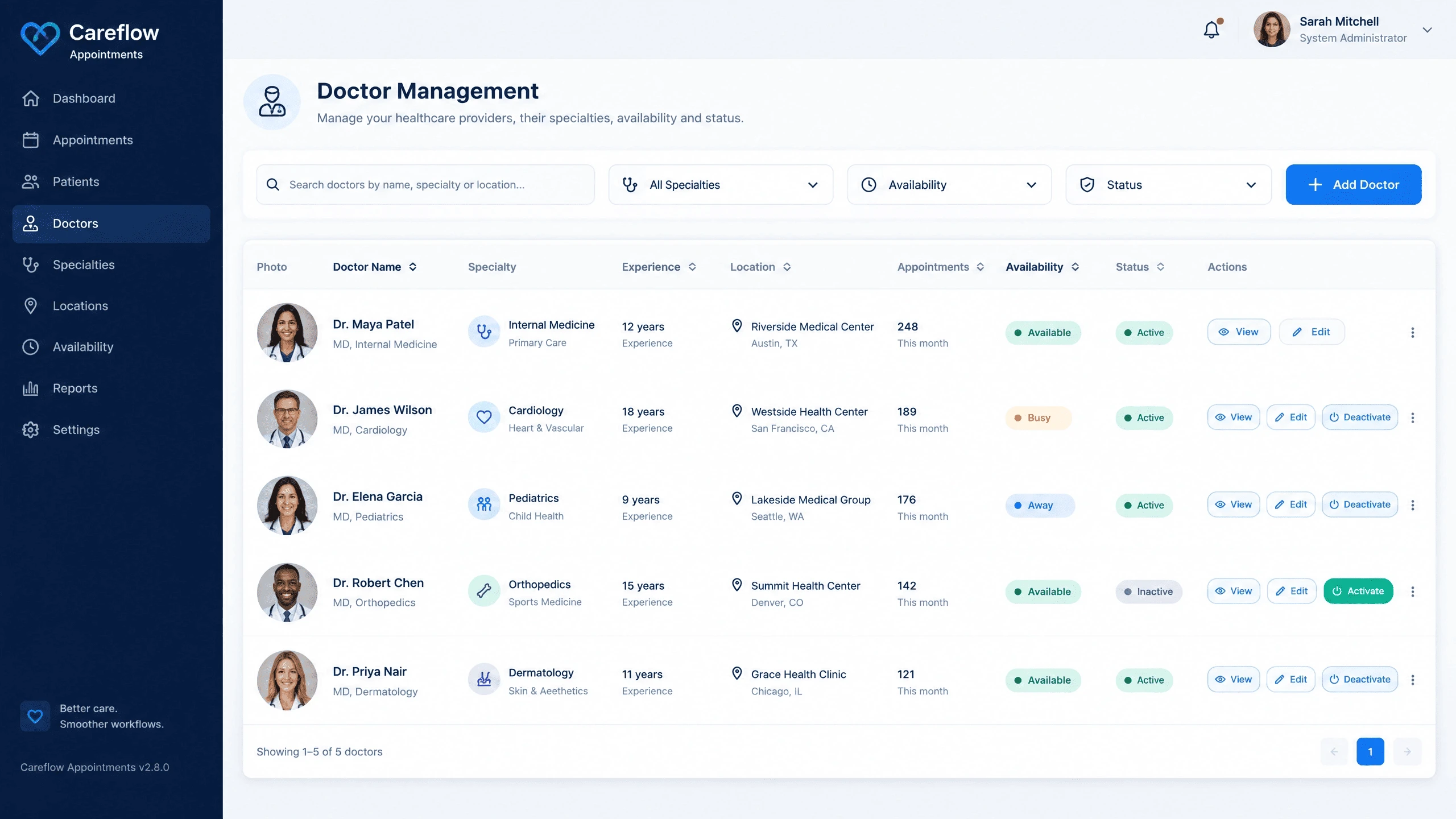This screenshot has height=819, width=1456.
Task: Open the Status filter dropdown
Action: pos(1168,185)
